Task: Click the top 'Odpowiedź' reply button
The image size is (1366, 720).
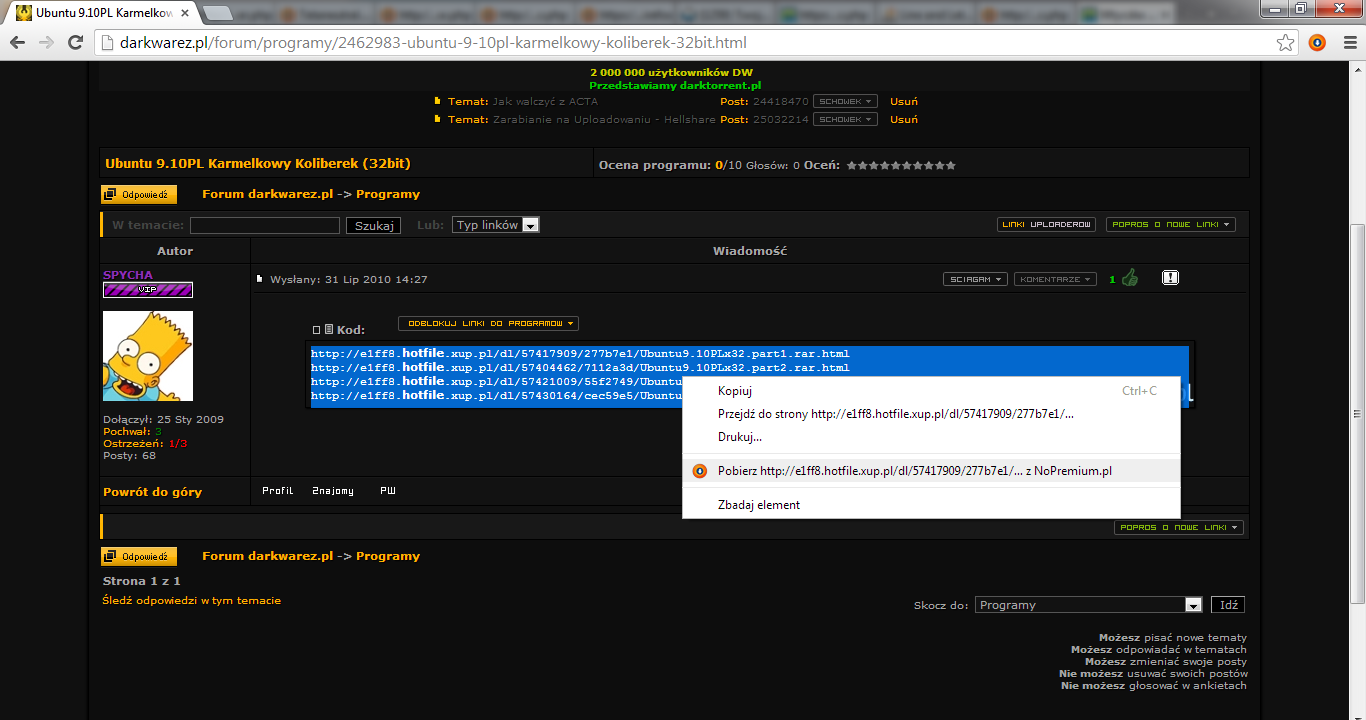Action: (139, 195)
